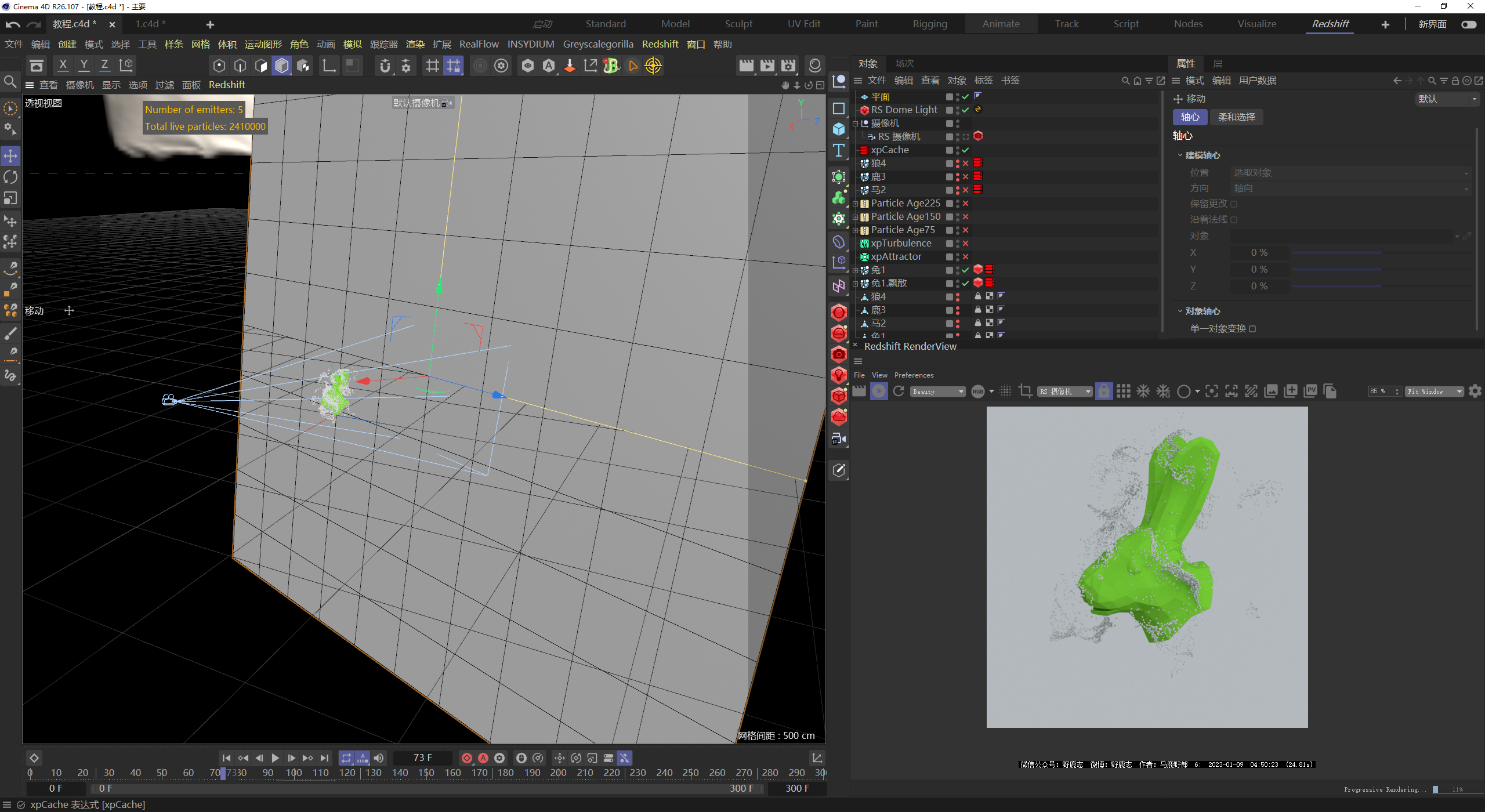
Task: Refresh the Redshift RenderView
Action: click(899, 391)
